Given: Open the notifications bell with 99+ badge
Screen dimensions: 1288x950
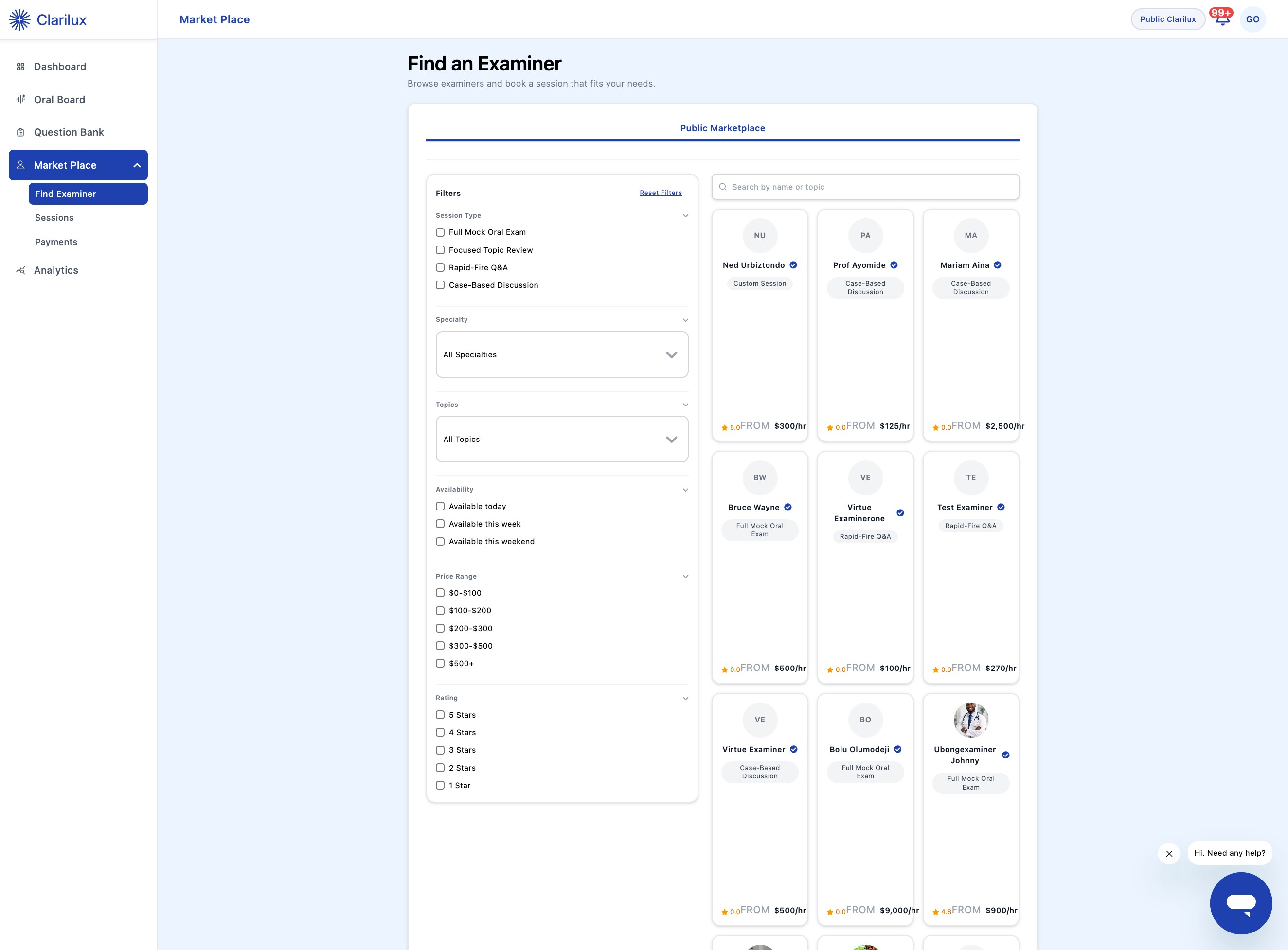Looking at the screenshot, I should (1222, 18).
